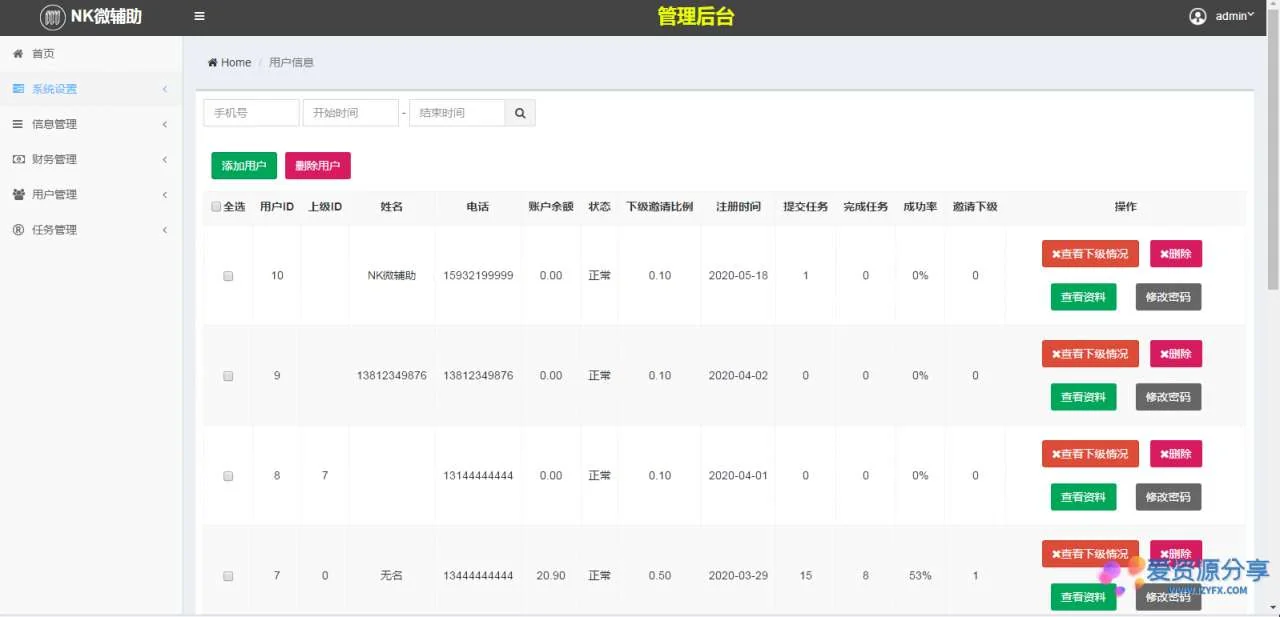Click the 财务管理 money icon
The width and height of the screenshot is (1280, 617).
[x=18, y=160]
